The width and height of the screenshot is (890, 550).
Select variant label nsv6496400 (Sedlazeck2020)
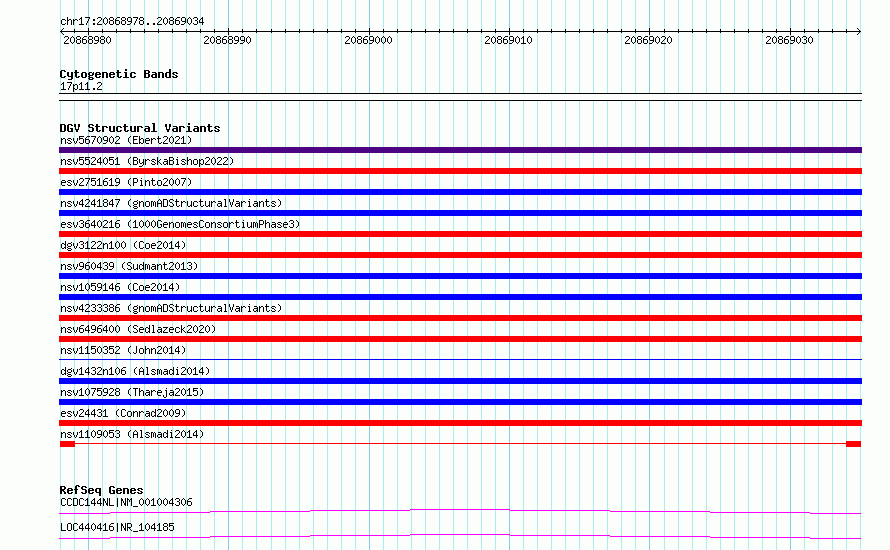point(138,329)
